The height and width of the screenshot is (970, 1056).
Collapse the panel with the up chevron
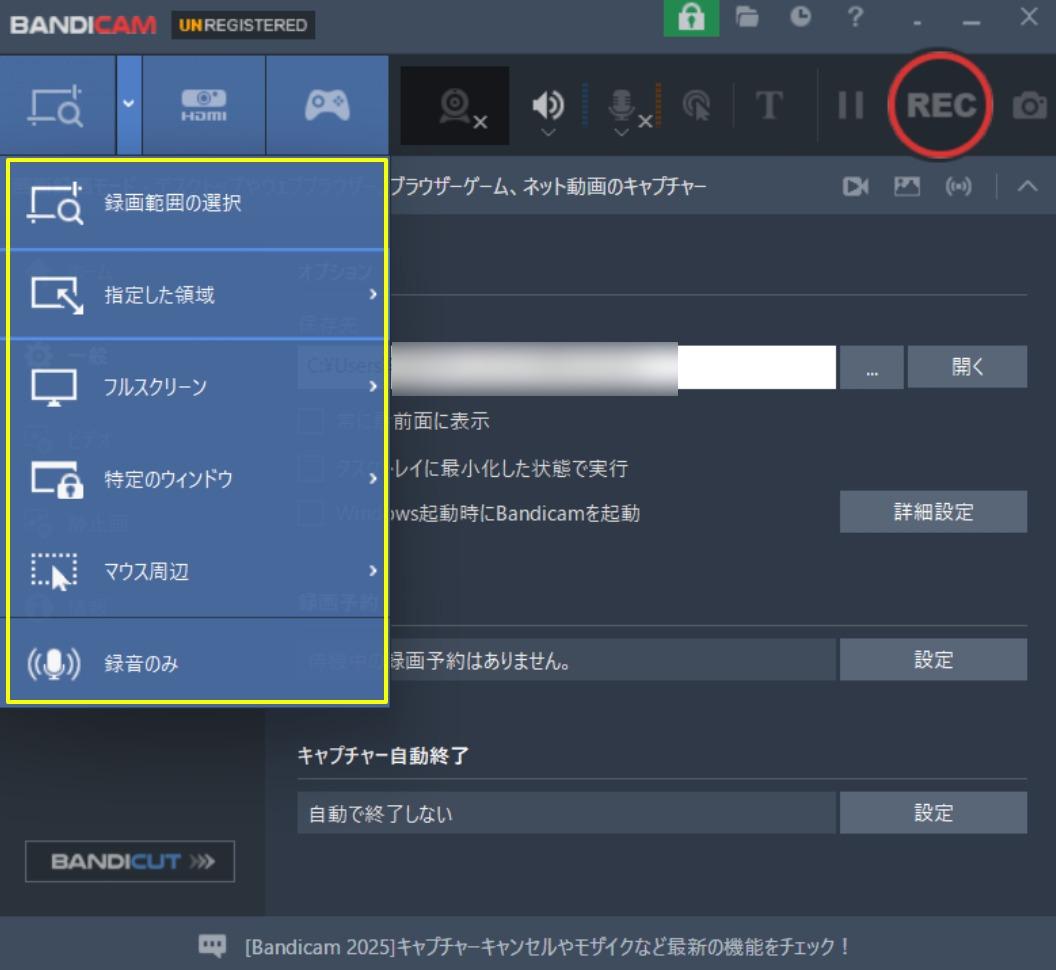[x=1027, y=186]
